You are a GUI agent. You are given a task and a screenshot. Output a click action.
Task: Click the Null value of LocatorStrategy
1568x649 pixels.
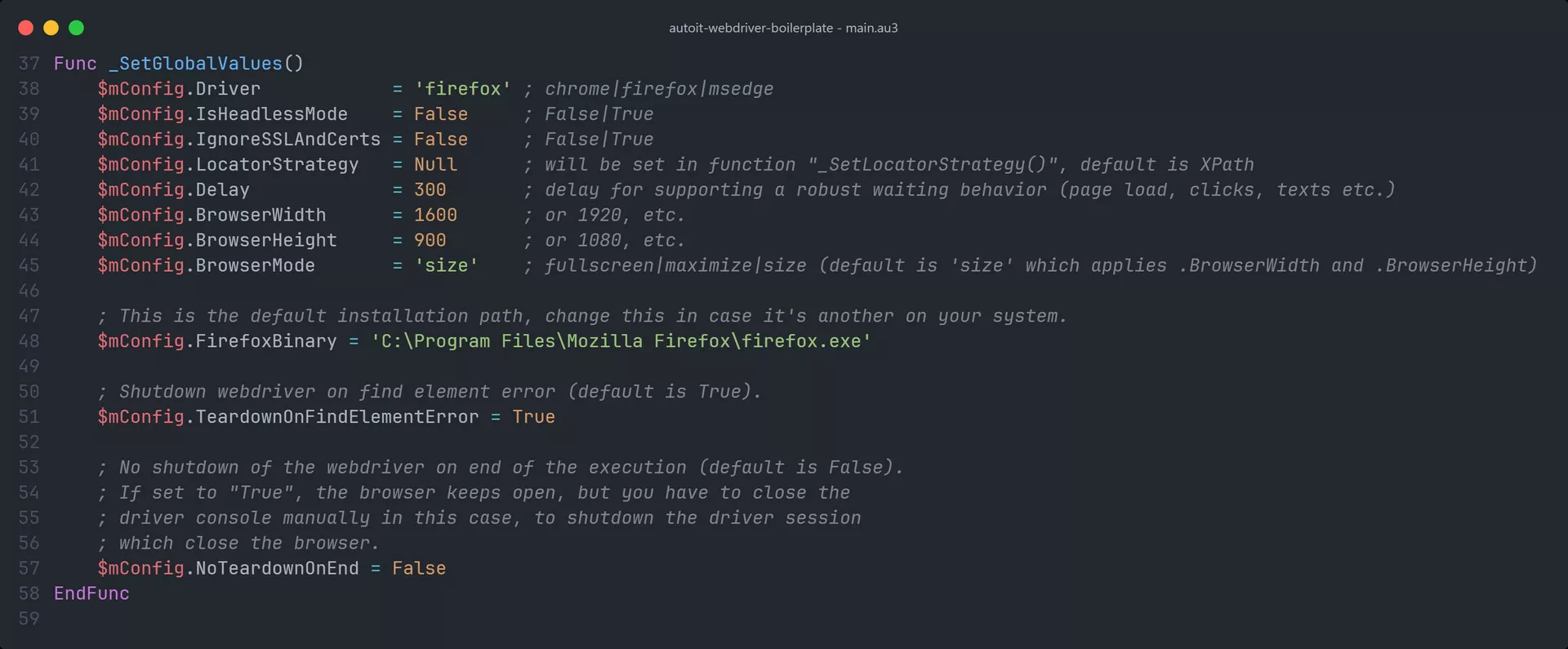click(435, 165)
